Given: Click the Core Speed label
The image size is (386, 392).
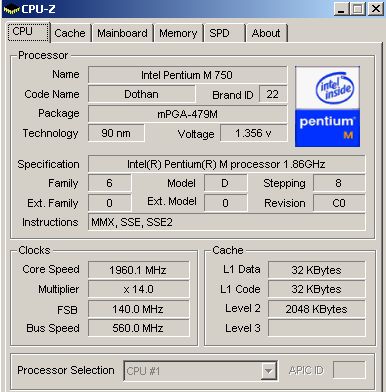Looking at the screenshot, I should (x=51, y=269).
